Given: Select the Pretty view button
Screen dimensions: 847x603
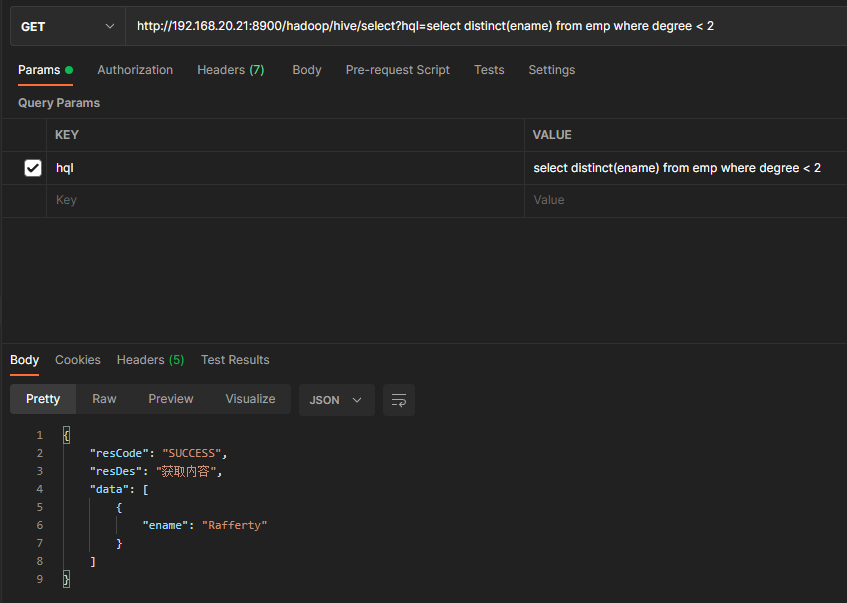Looking at the screenshot, I should click(x=43, y=399).
